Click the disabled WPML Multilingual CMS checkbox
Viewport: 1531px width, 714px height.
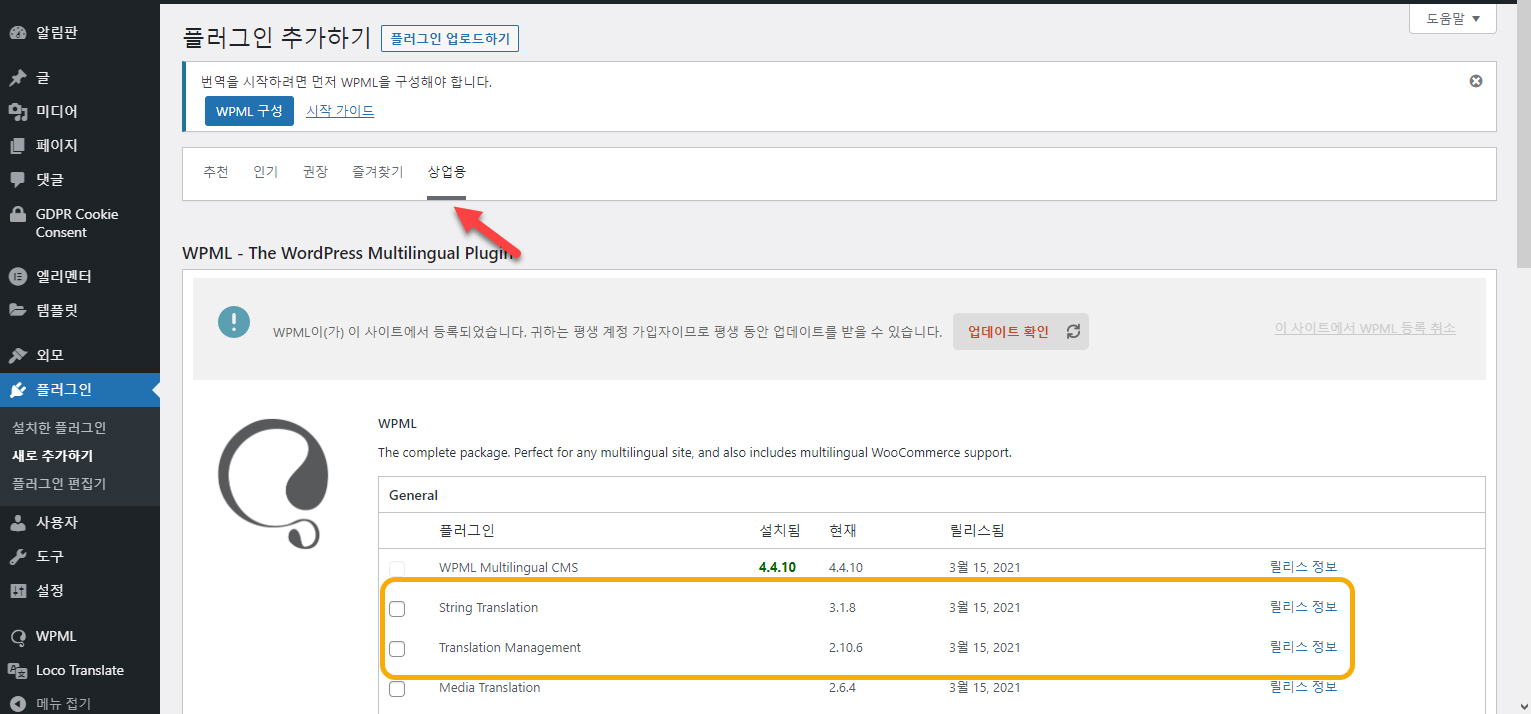click(x=397, y=569)
